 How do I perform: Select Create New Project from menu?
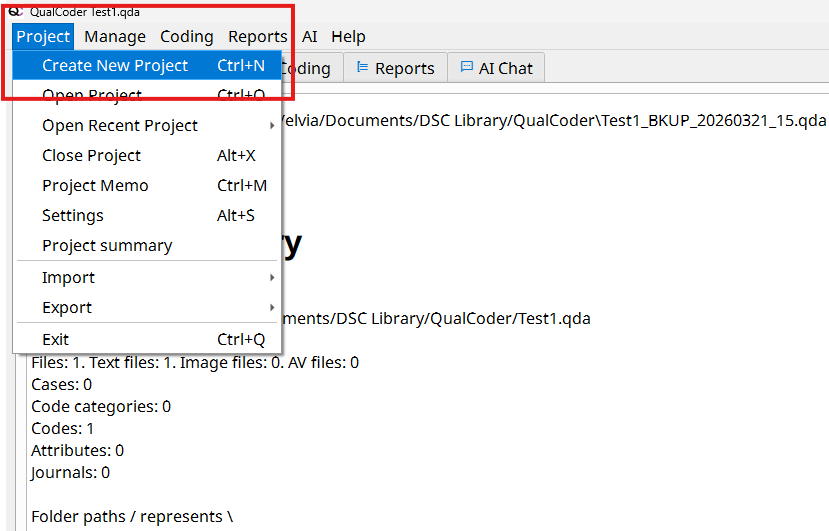pos(115,66)
